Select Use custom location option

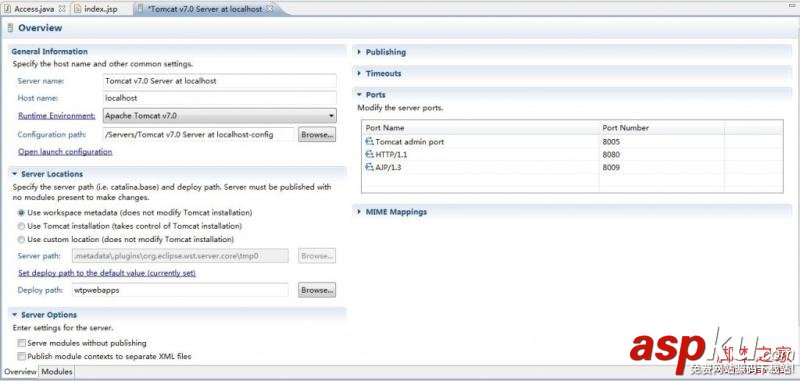tap(21, 239)
